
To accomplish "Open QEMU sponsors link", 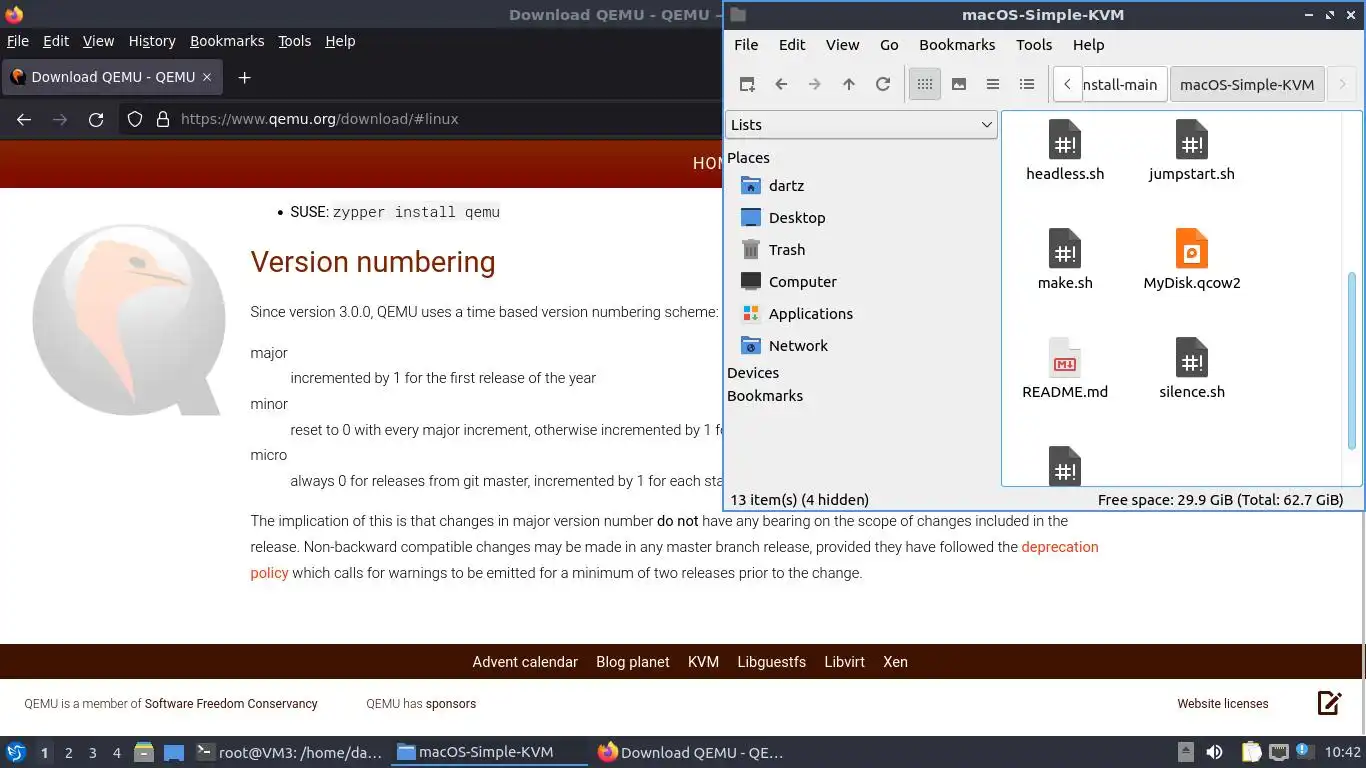I will 451,704.
